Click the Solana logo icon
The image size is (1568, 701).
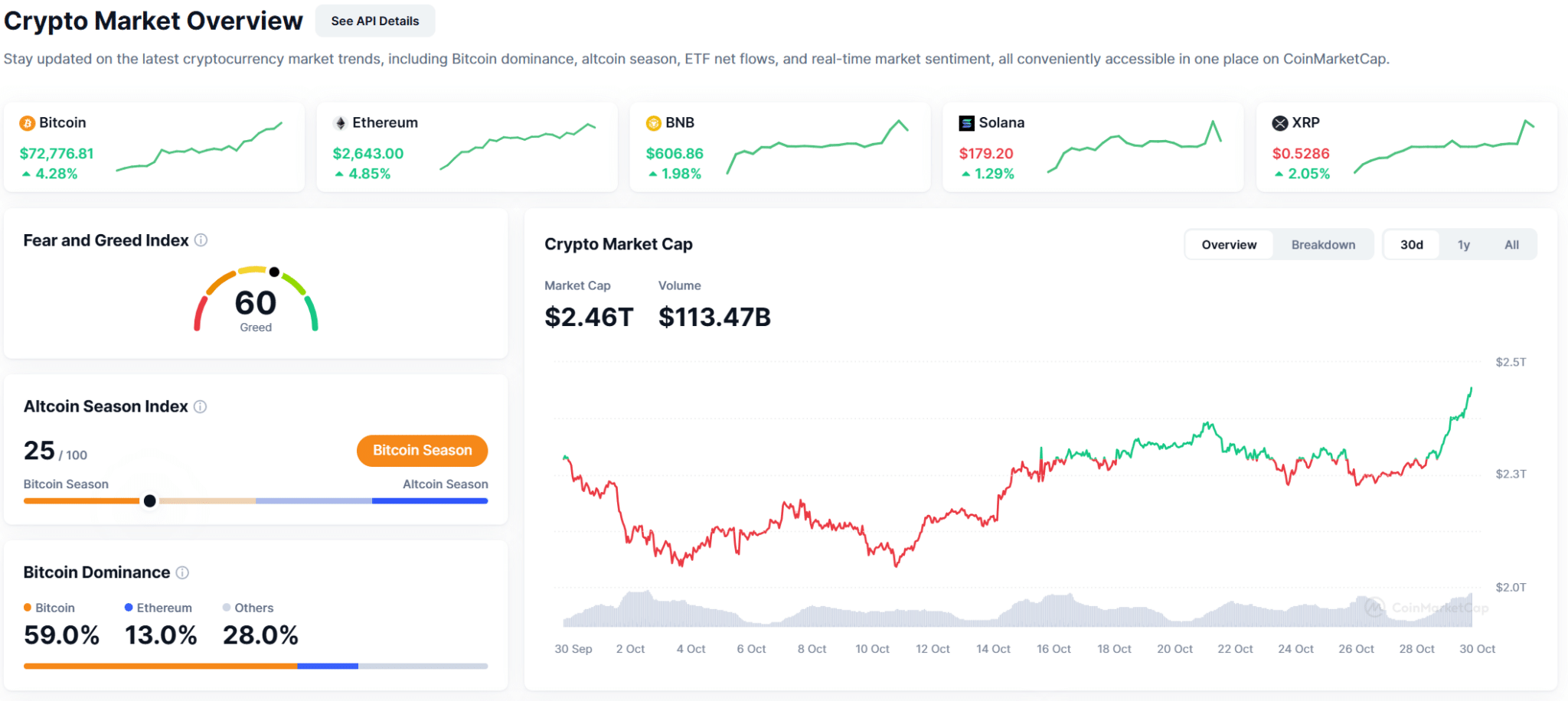967,123
